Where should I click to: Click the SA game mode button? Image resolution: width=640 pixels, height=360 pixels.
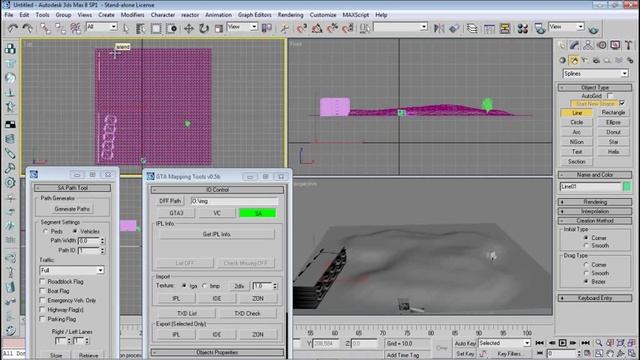258,213
